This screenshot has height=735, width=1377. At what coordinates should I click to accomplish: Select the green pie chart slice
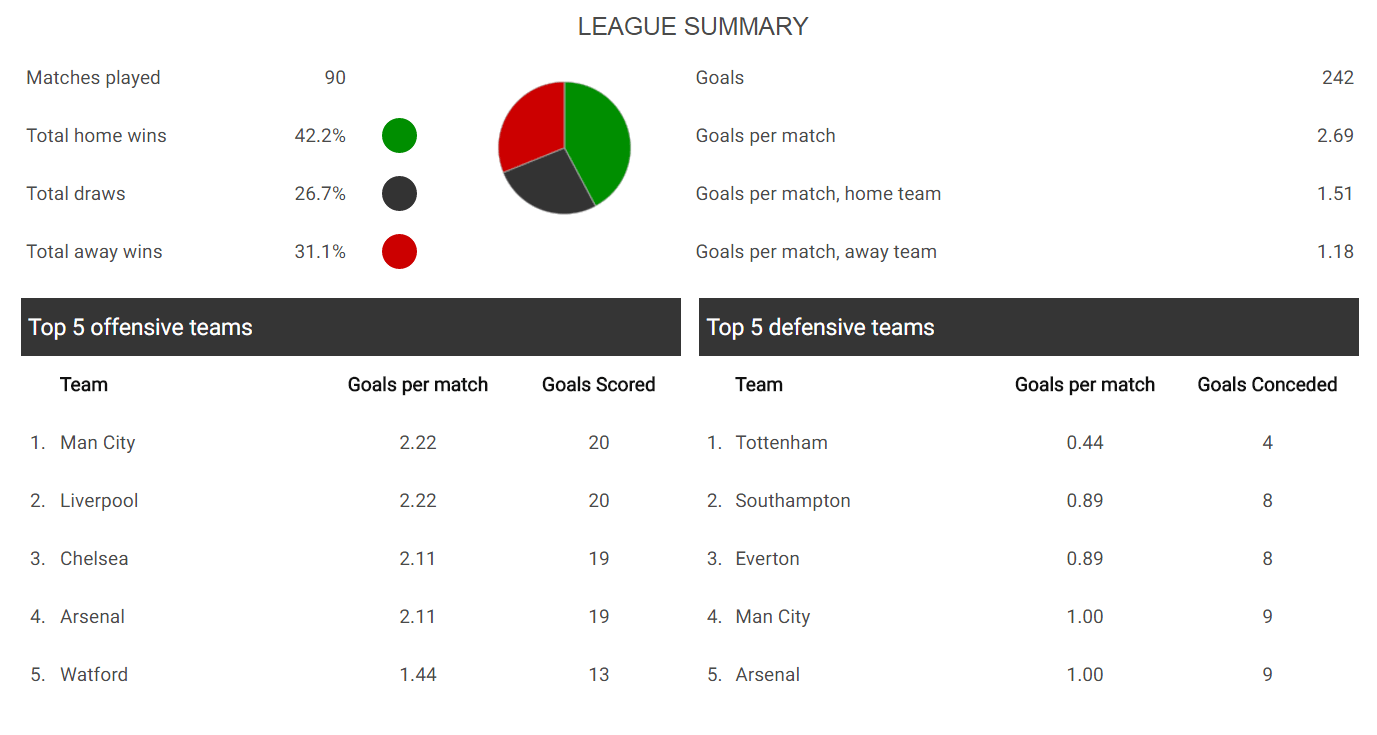tap(600, 140)
